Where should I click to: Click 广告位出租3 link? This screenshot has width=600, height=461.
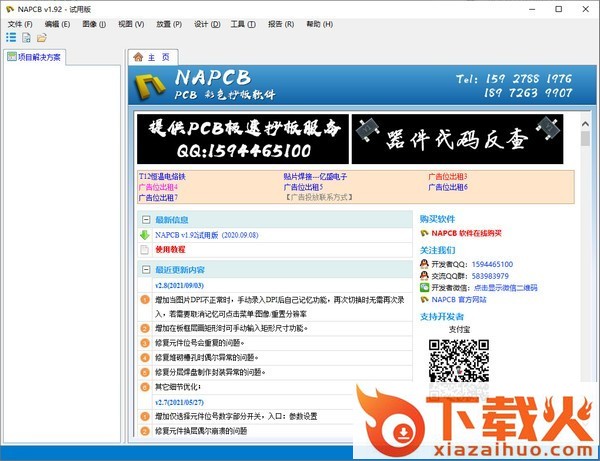[x=448, y=176]
